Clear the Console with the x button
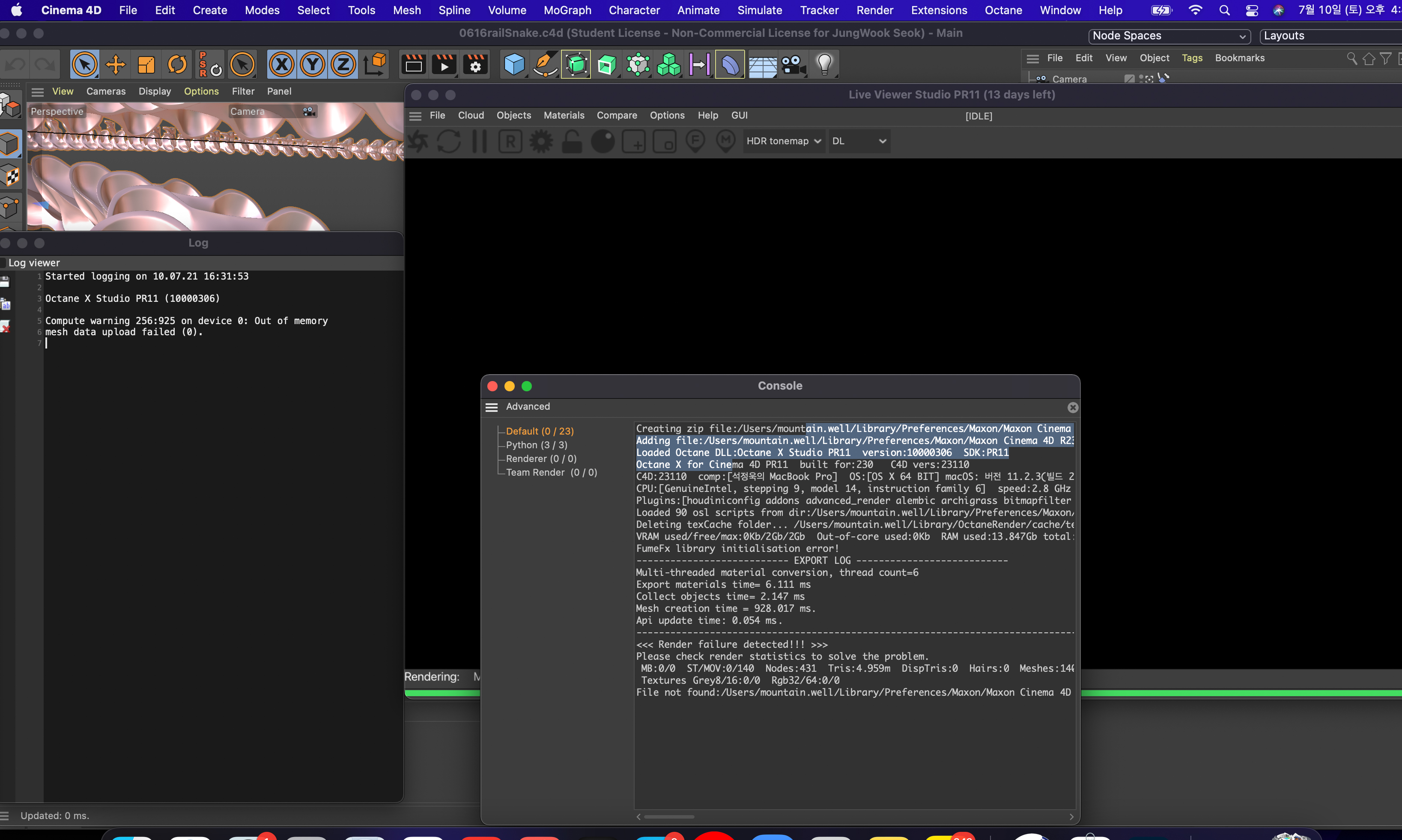Screen dimensions: 1402x840 (x=1073, y=408)
